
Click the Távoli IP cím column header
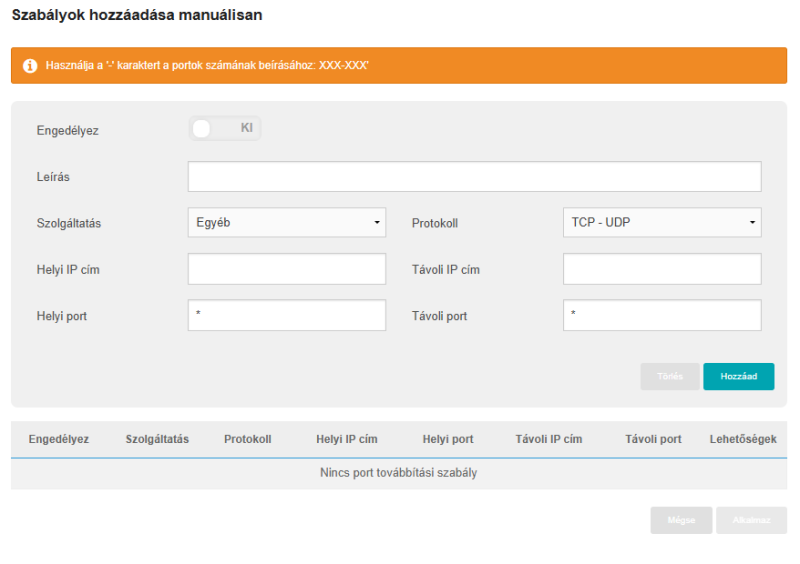click(x=548, y=439)
